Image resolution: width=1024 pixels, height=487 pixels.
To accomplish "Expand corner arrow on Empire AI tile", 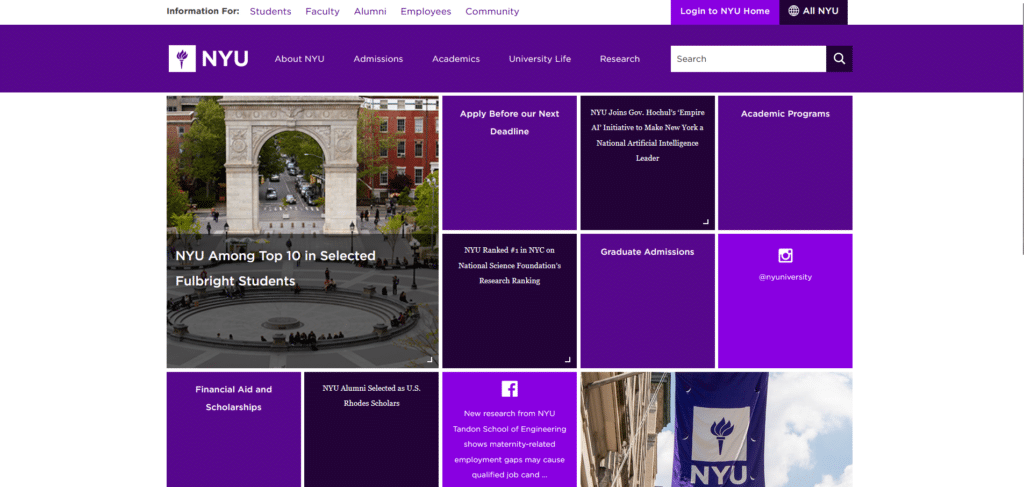I will click(x=706, y=222).
